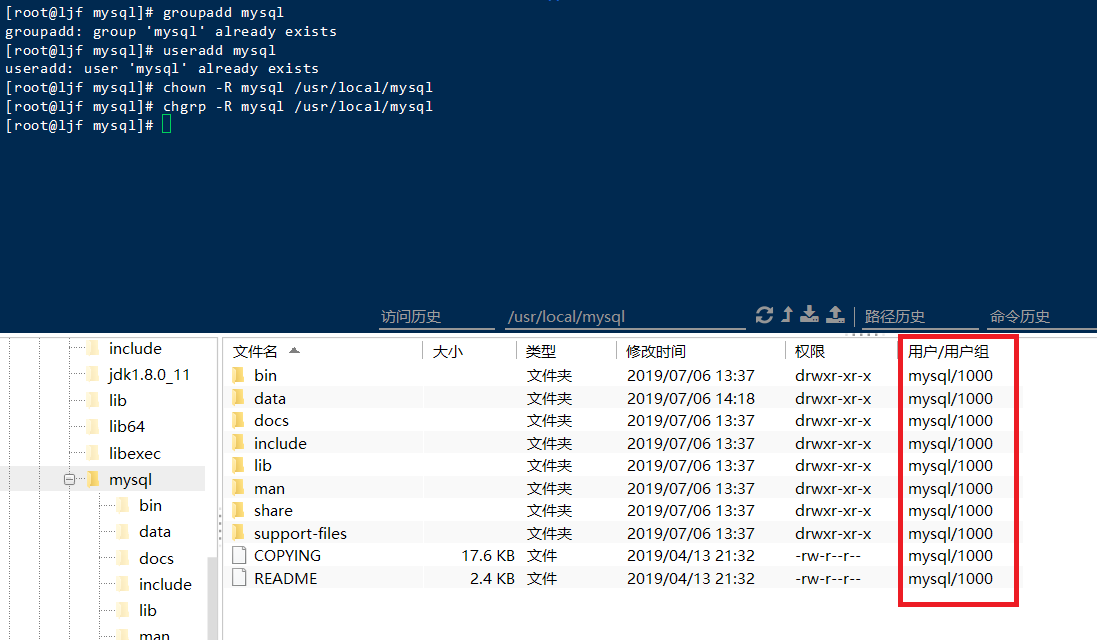Select the share folder name in file list
The width and height of the screenshot is (1097, 640).
(x=273, y=511)
